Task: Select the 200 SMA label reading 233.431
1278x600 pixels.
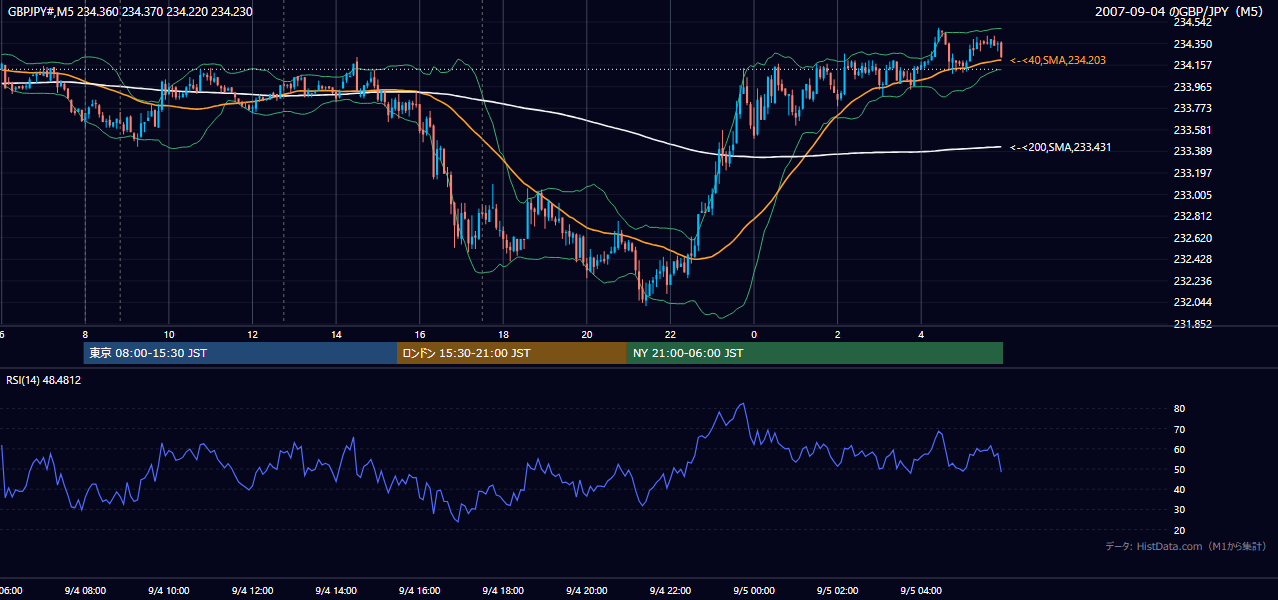Action: 1061,148
